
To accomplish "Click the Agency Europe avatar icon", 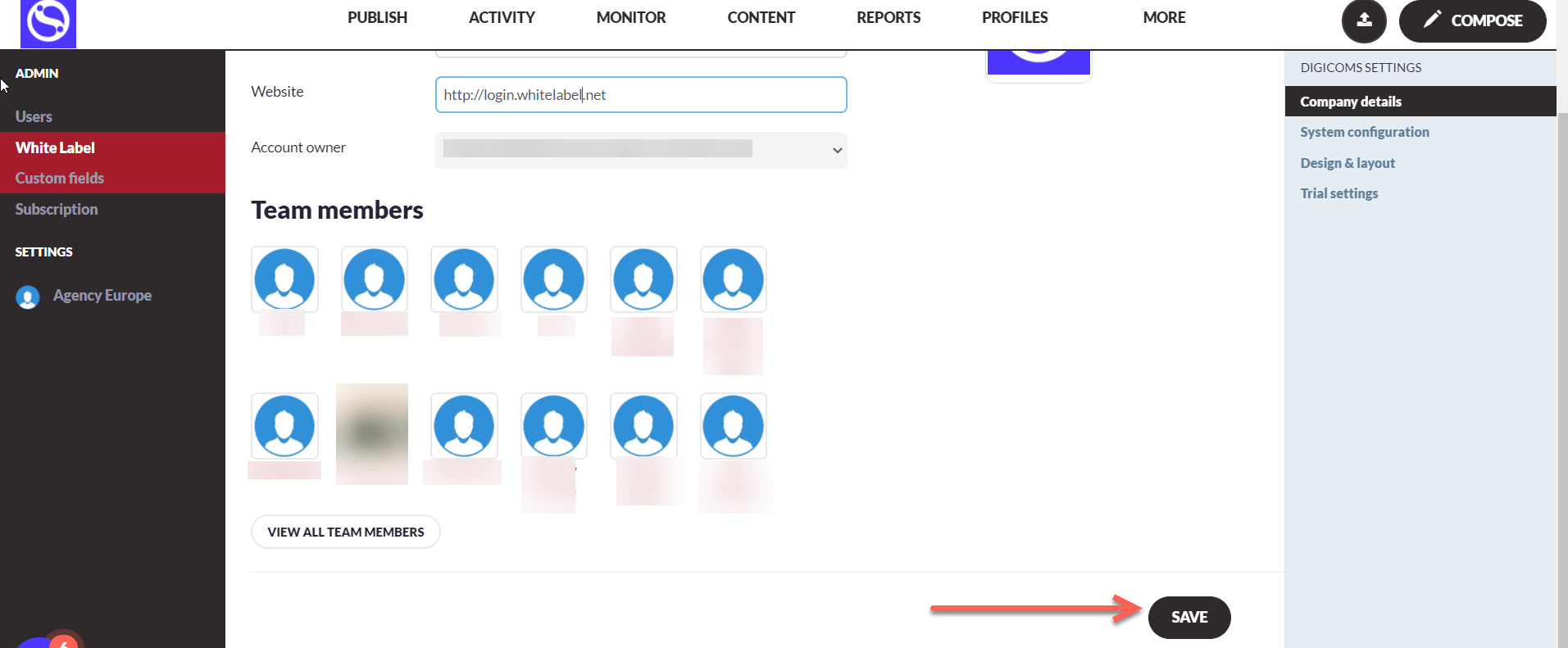I will 28,297.
